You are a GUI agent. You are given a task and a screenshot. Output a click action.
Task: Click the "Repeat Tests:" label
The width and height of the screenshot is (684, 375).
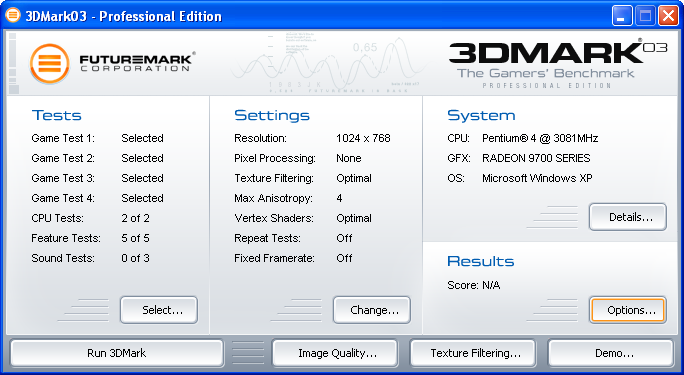(x=267, y=238)
